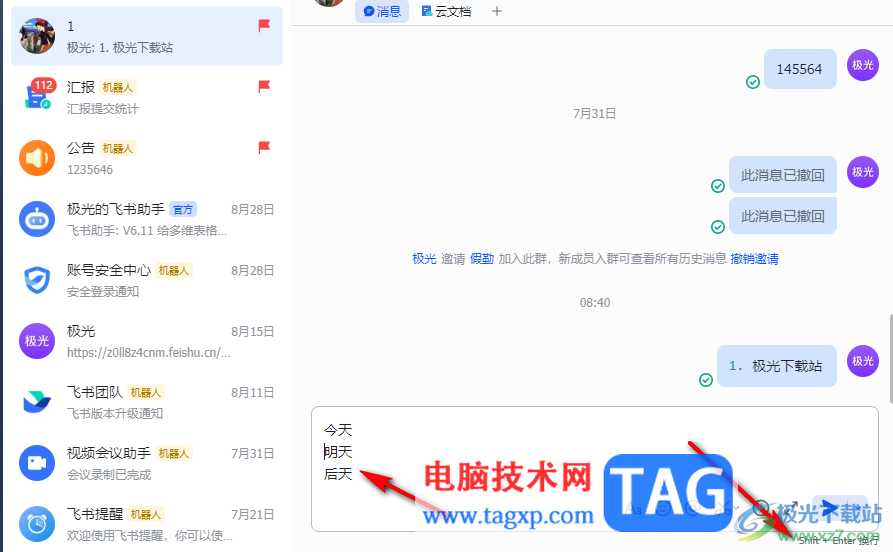Click the 8月11日 date on 飞书团队 chat

252,392
